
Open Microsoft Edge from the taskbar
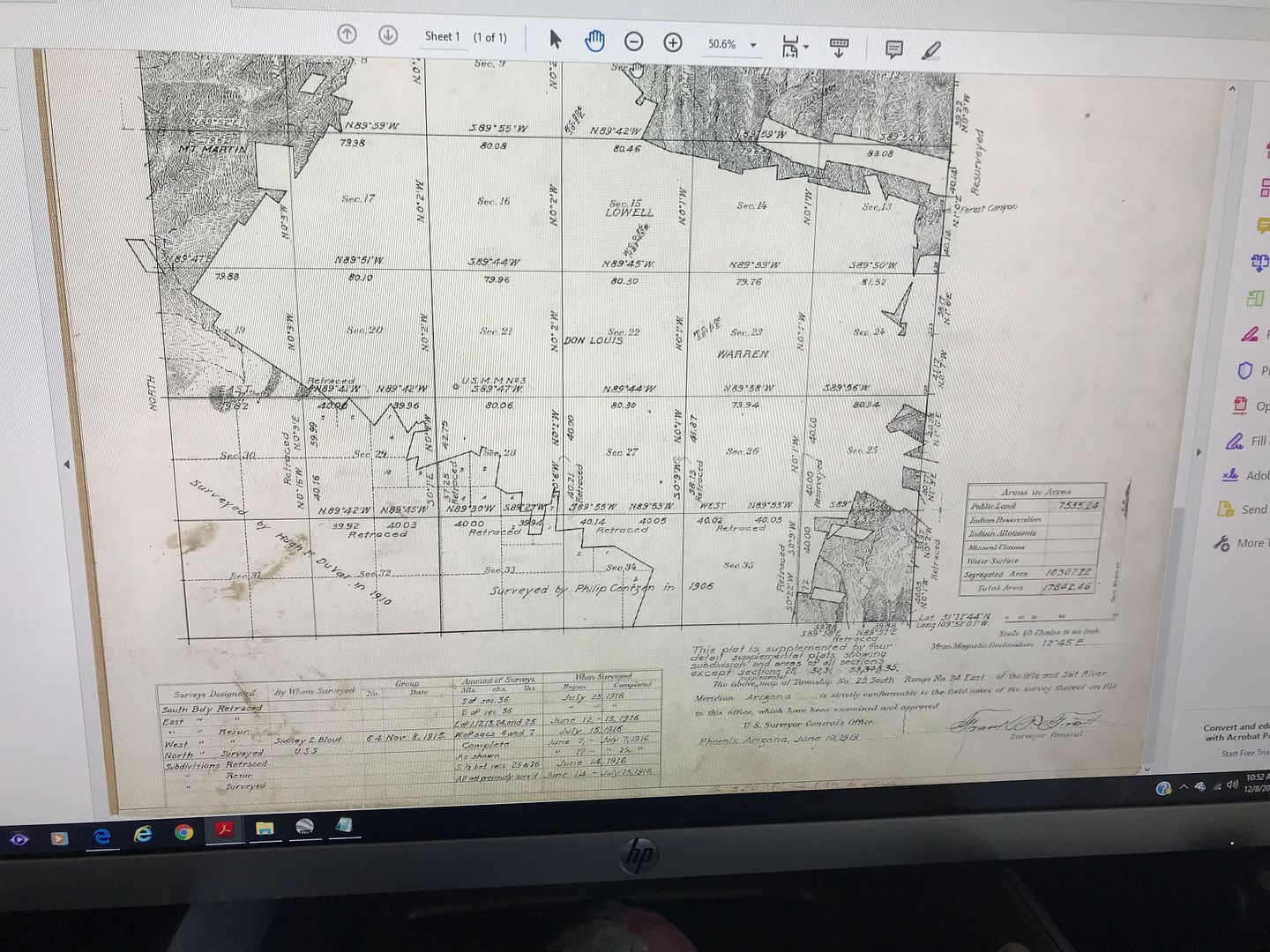[101, 835]
